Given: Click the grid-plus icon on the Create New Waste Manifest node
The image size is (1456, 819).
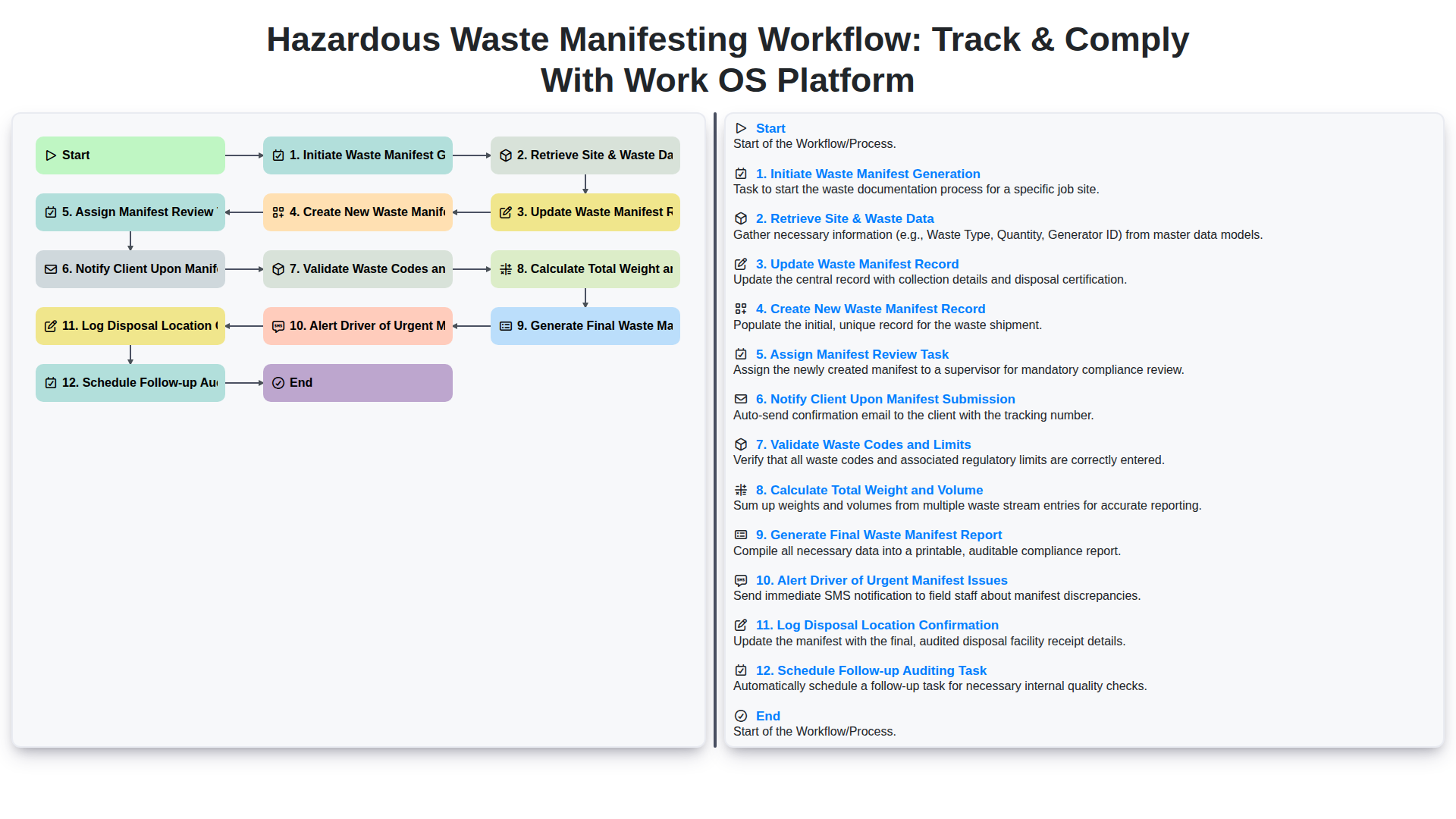Looking at the screenshot, I should point(278,212).
